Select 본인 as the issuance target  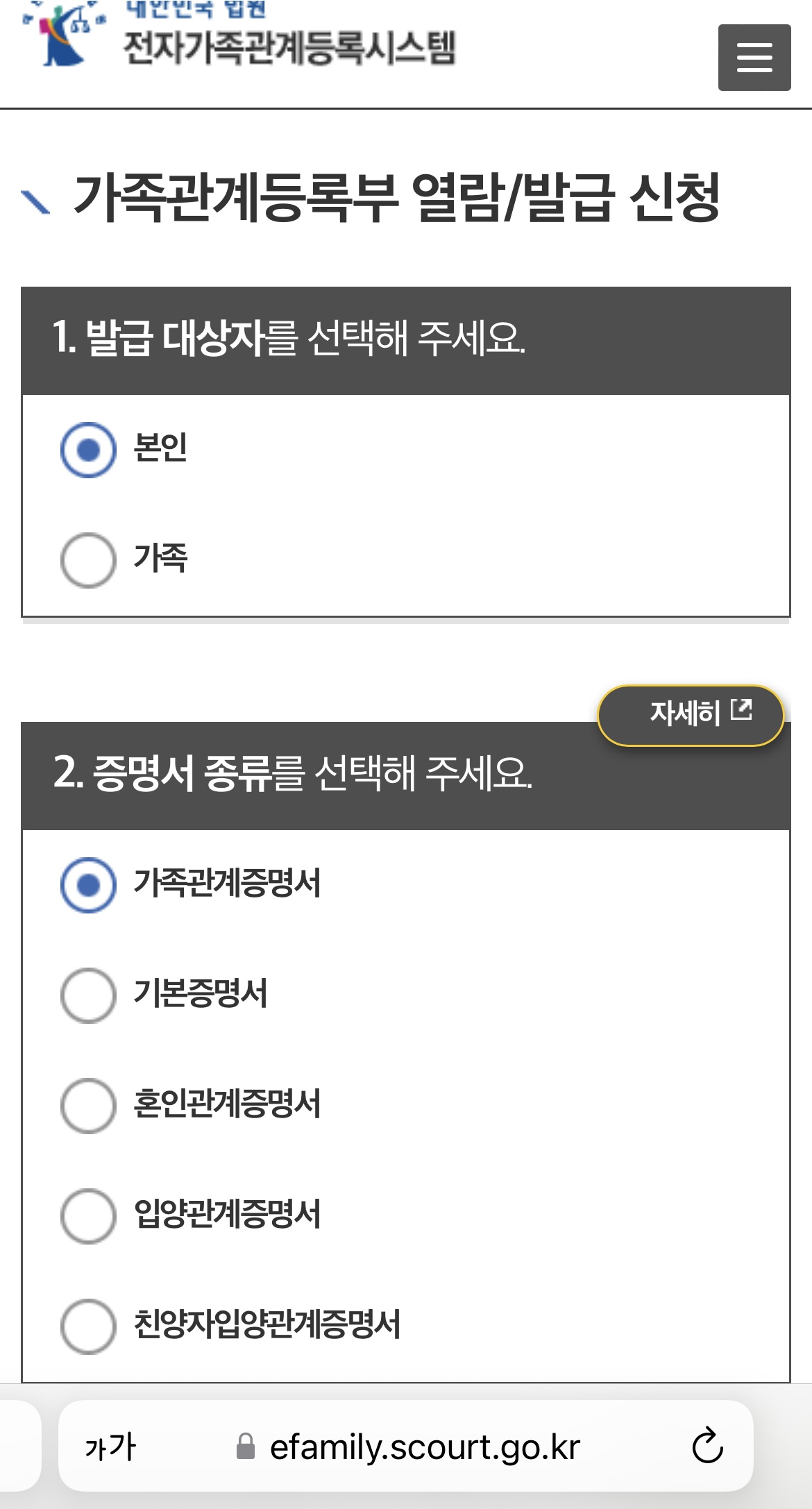coord(87,451)
